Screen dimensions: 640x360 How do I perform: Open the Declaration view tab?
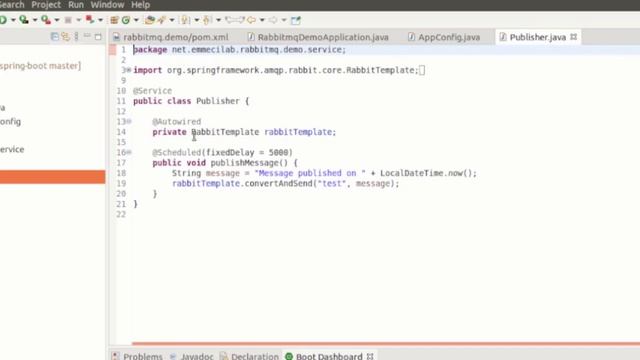point(249,356)
